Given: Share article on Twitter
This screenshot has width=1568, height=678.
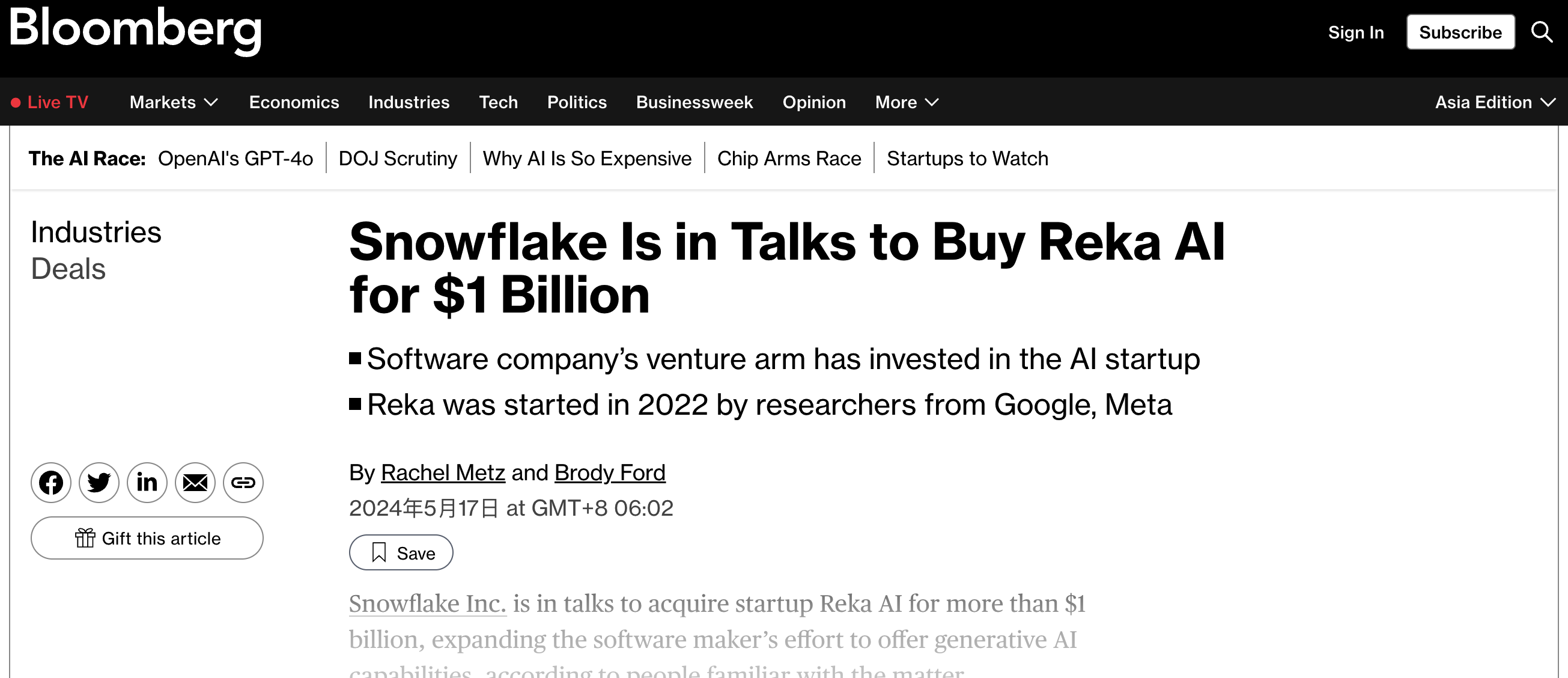Looking at the screenshot, I should click(x=99, y=483).
